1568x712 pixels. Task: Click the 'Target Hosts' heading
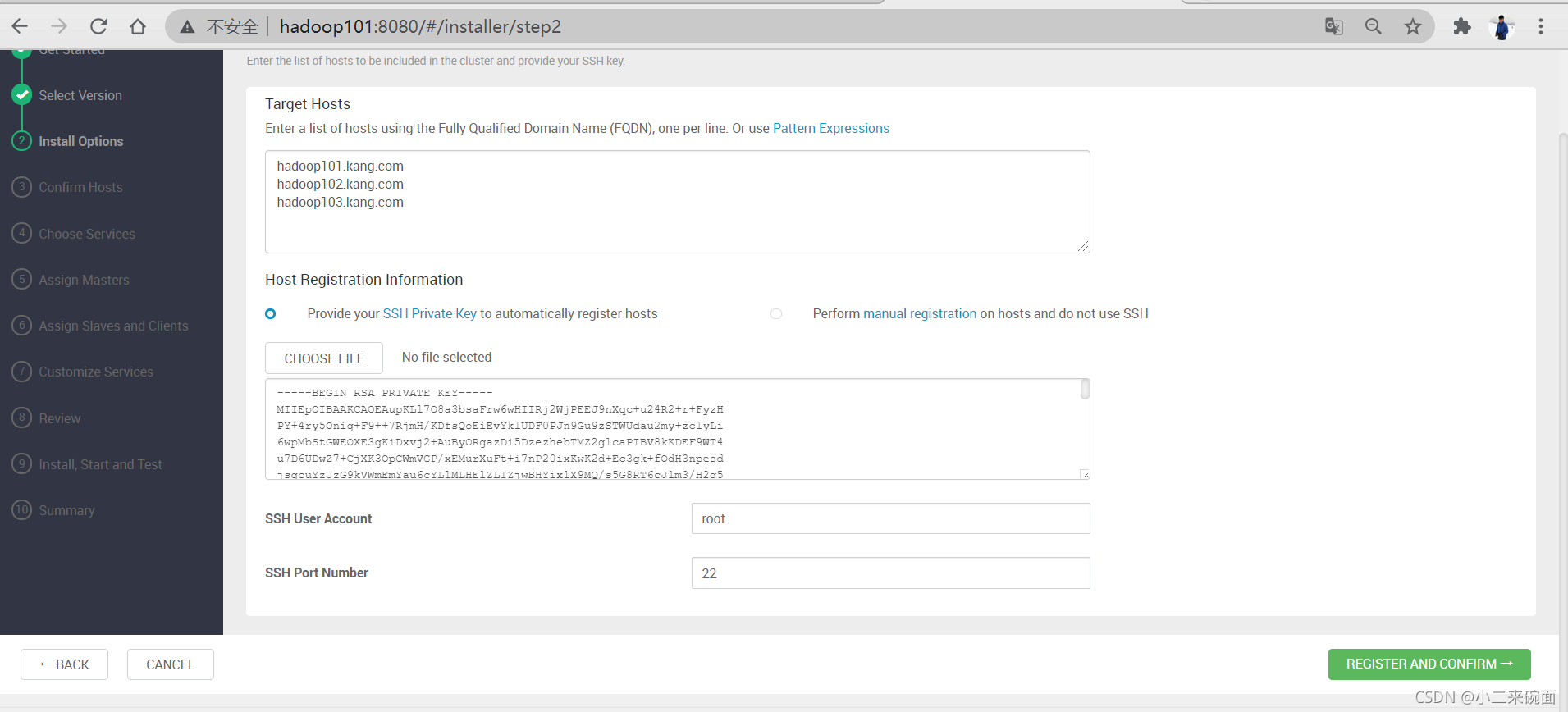click(x=308, y=104)
